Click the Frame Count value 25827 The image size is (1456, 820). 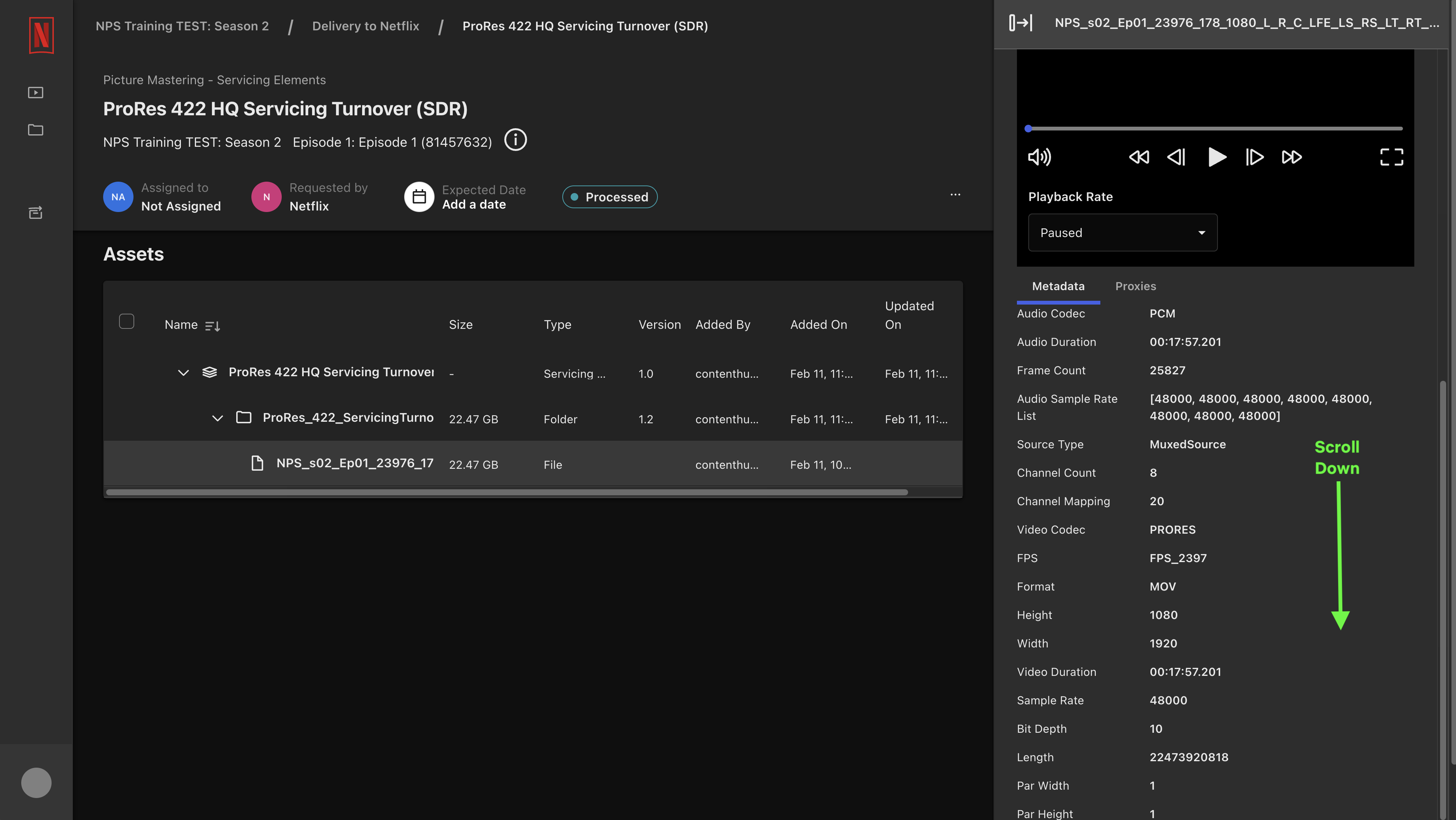tap(1167, 371)
